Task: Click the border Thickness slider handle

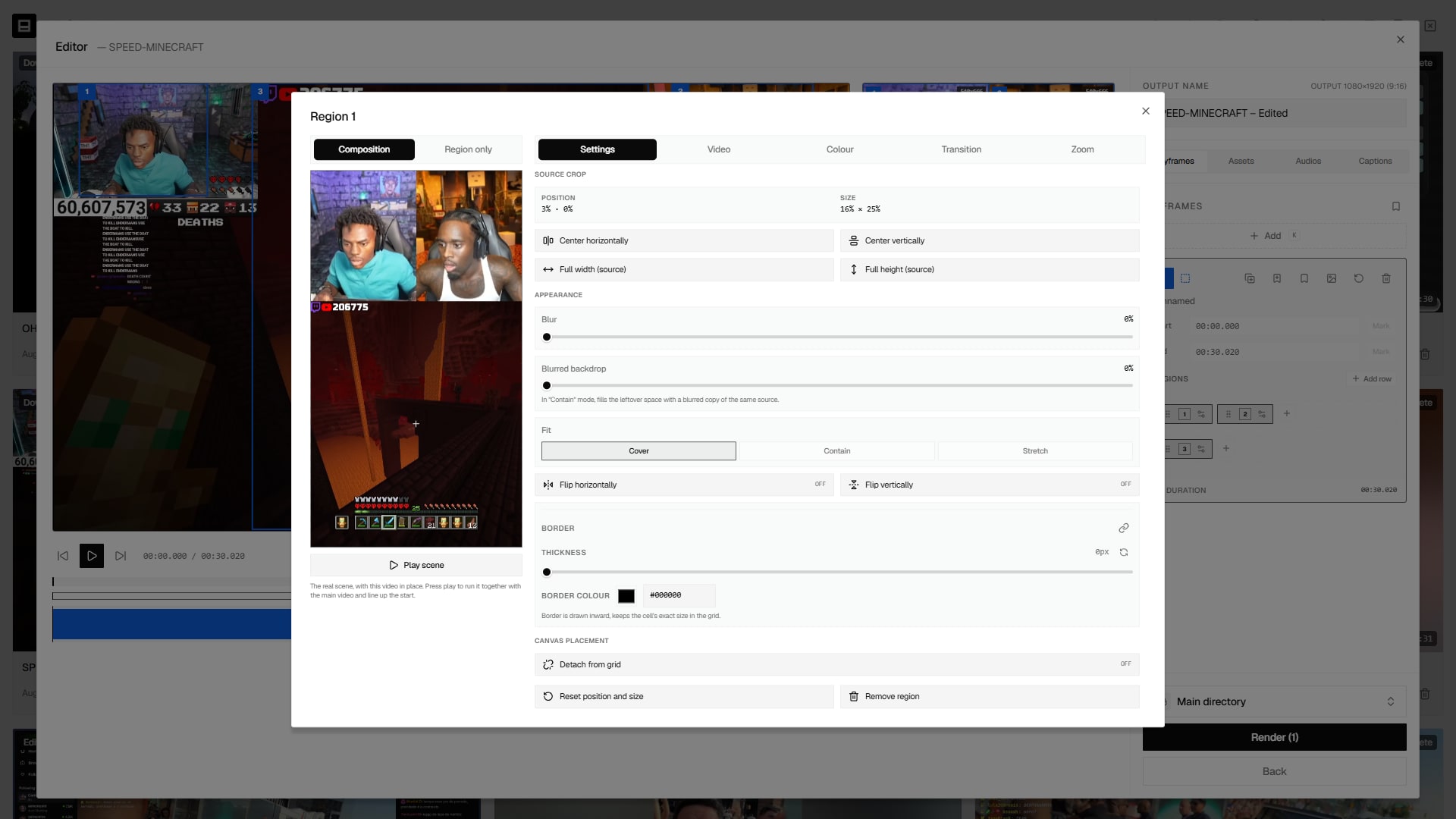Action: coord(547,572)
